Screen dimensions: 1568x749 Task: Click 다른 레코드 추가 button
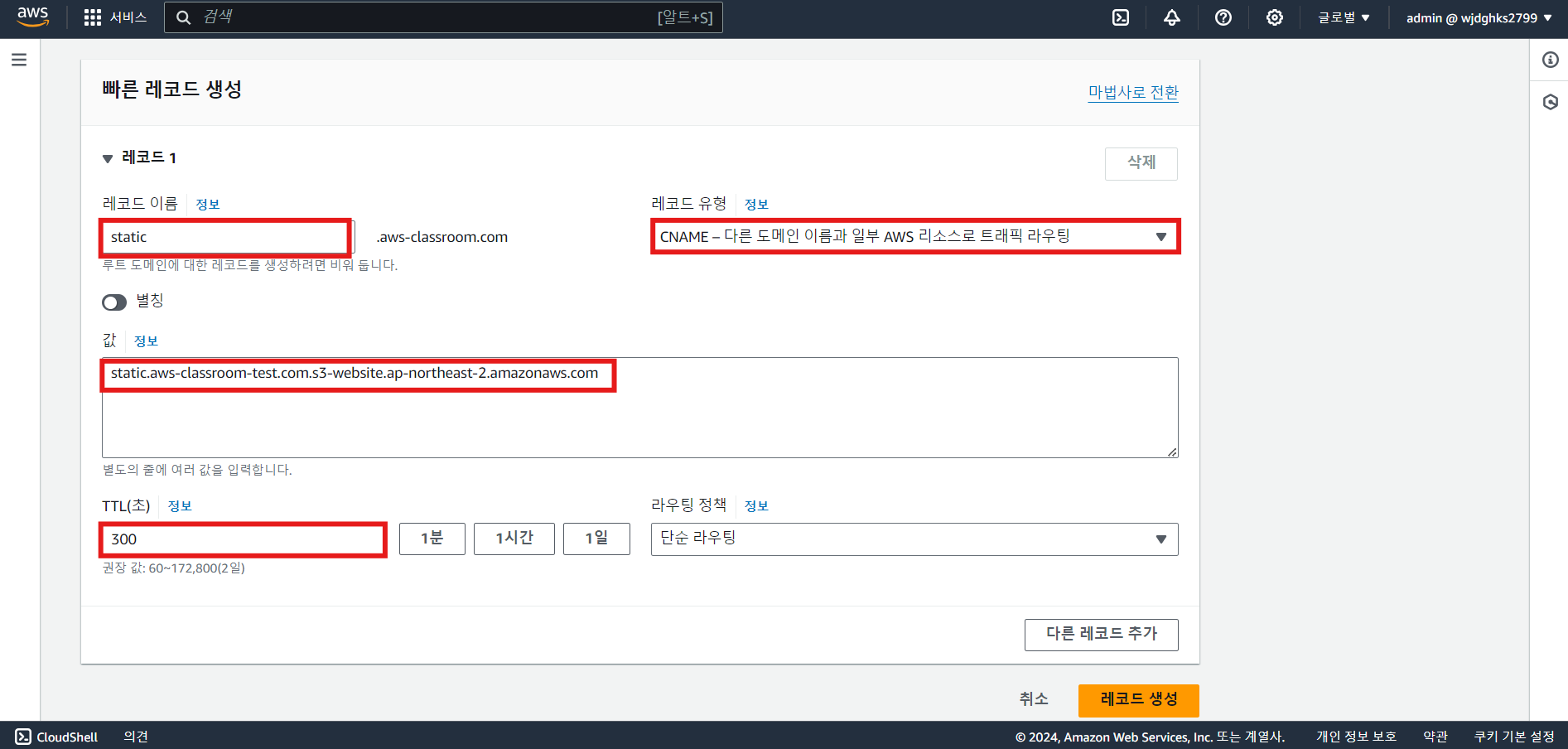coord(1102,635)
